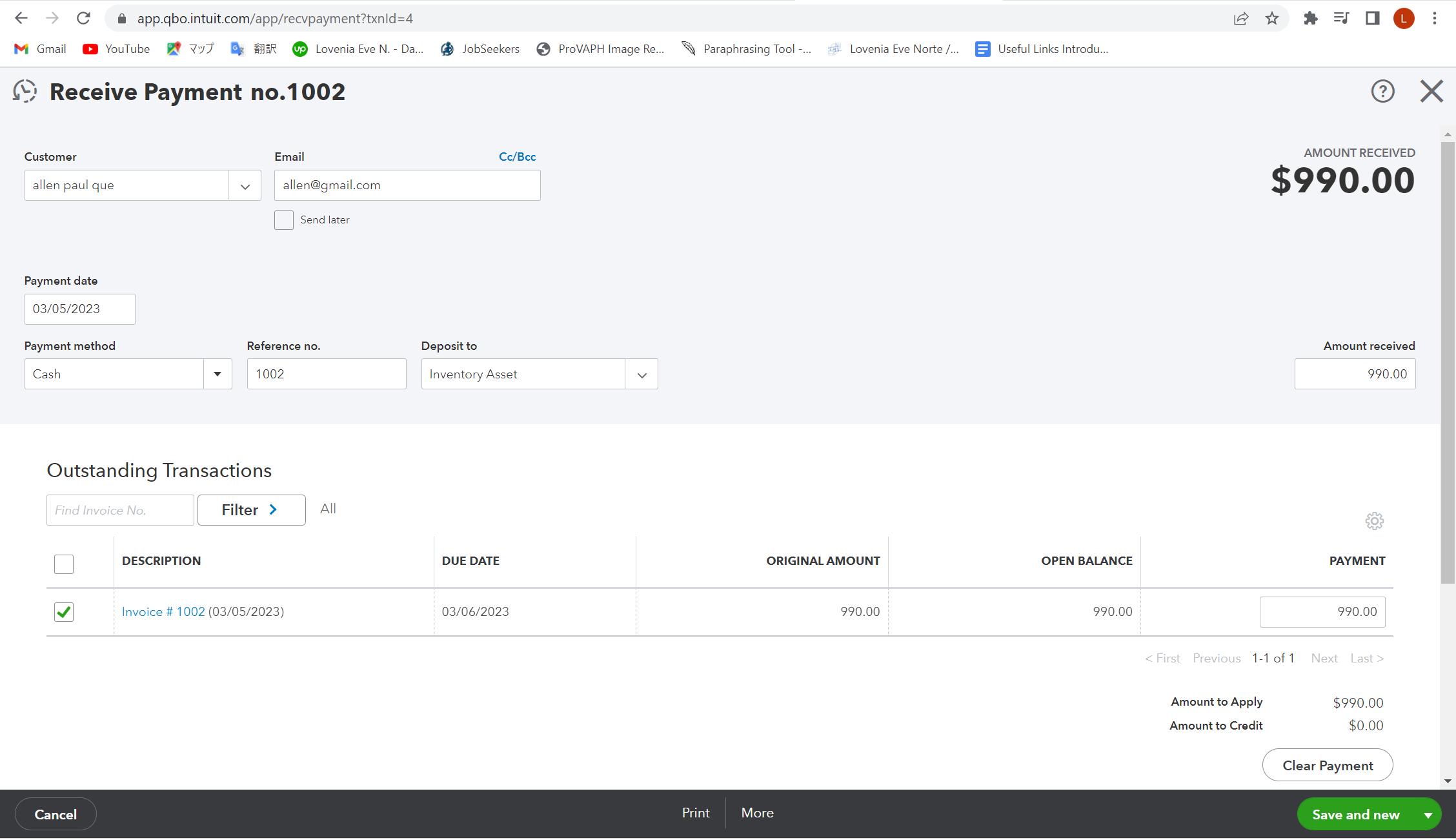
Task: Toggle the select-all transactions header checkbox
Action: 64,564
